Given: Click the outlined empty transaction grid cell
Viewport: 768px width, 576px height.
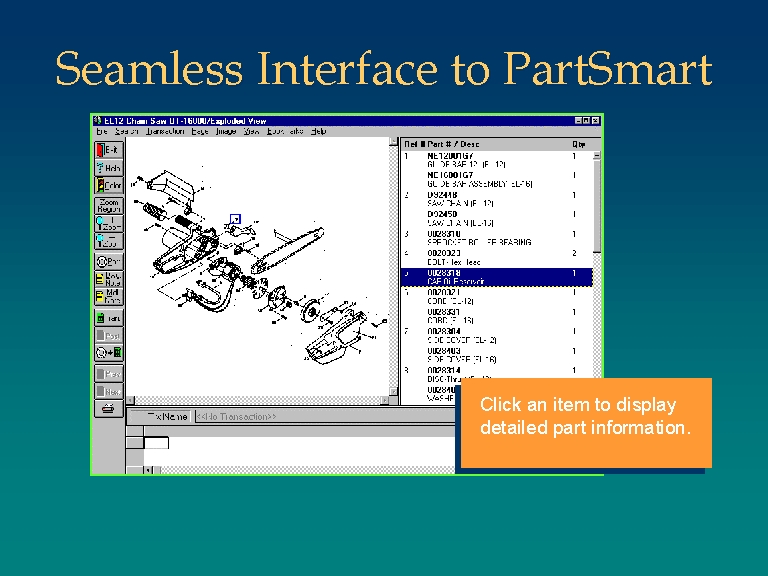Looking at the screenshot, I should [x=157, y=443].
